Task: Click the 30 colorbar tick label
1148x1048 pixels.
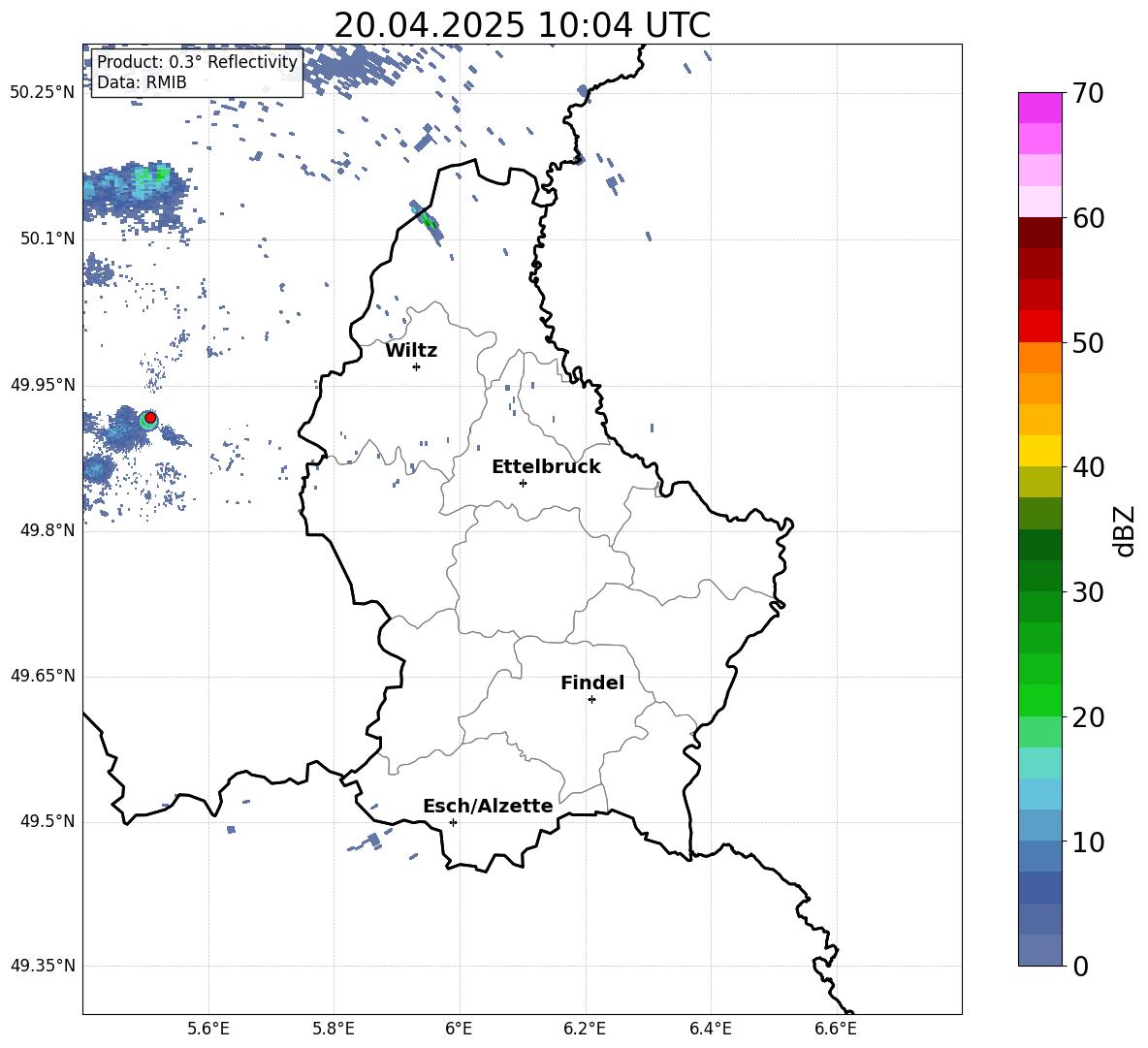Action: 1088,591
